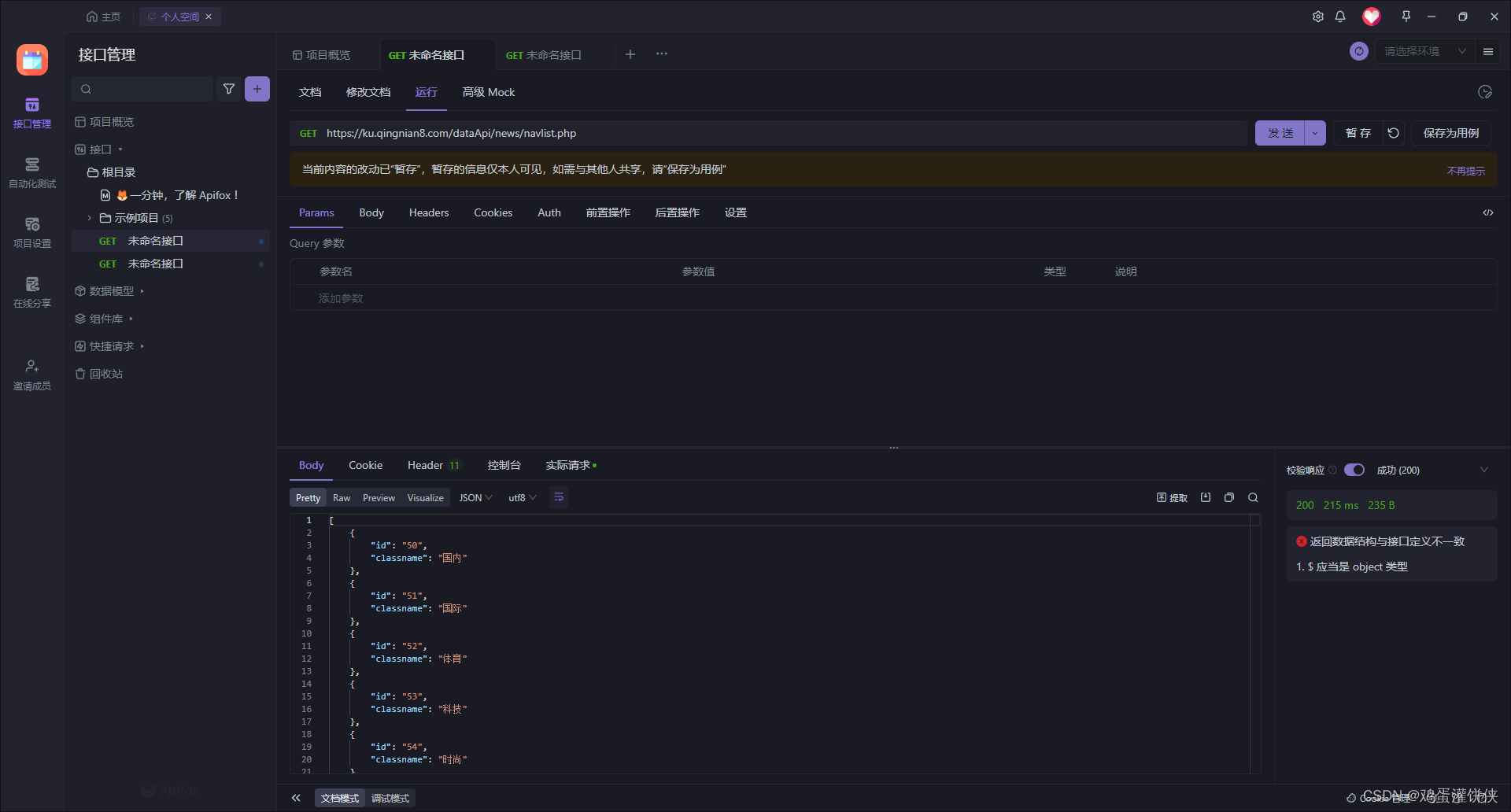Select Visualize response view

(x=425, y=498)
